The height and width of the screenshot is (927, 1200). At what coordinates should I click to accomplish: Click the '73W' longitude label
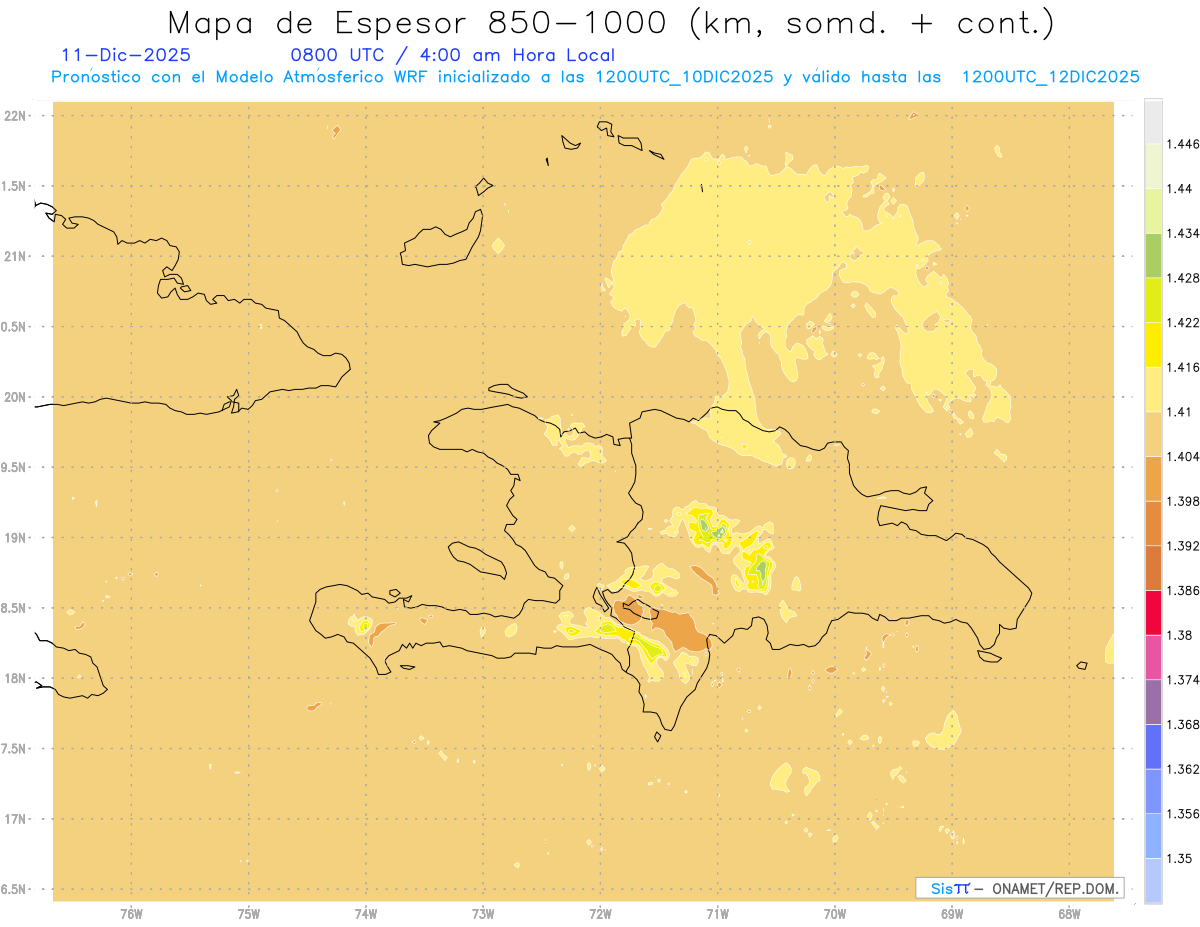click(x=483, y=913)
